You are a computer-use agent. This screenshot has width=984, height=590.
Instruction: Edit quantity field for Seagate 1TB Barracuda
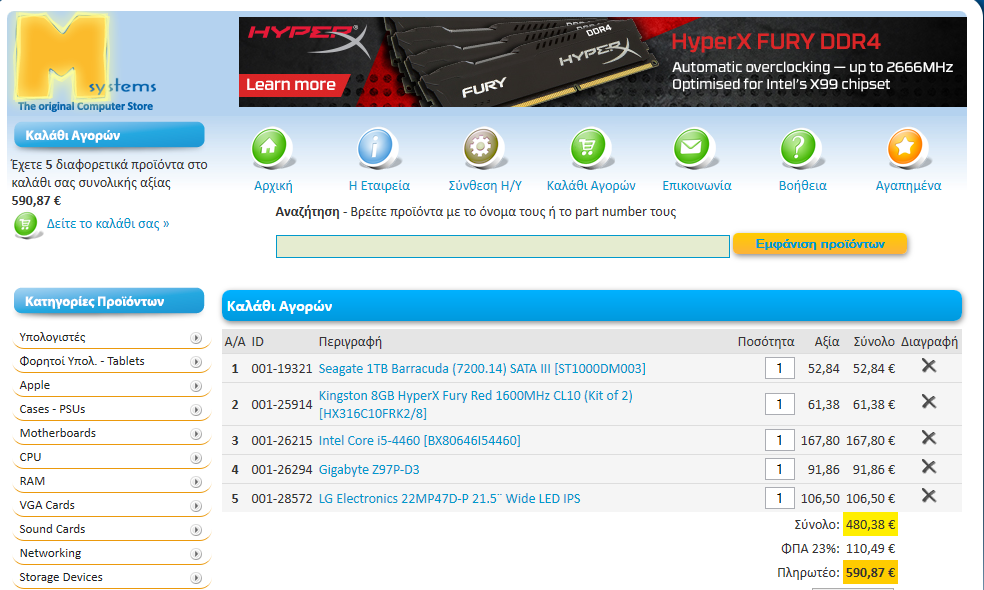(x=779, y=368)
